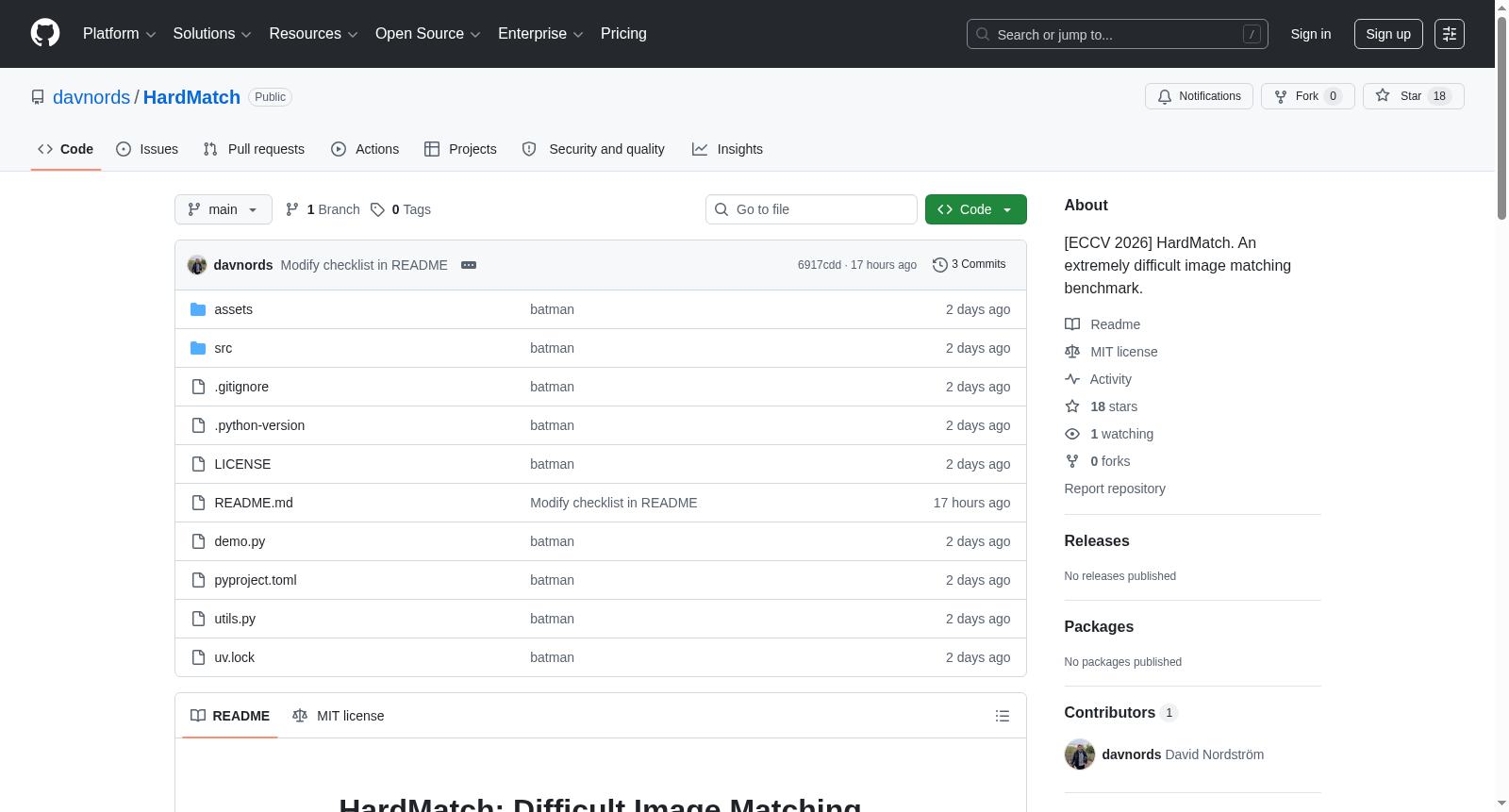Click the Sign up button
Image resolution: width=1509 pixels, height=812 pixels.
pos(1388,34)
